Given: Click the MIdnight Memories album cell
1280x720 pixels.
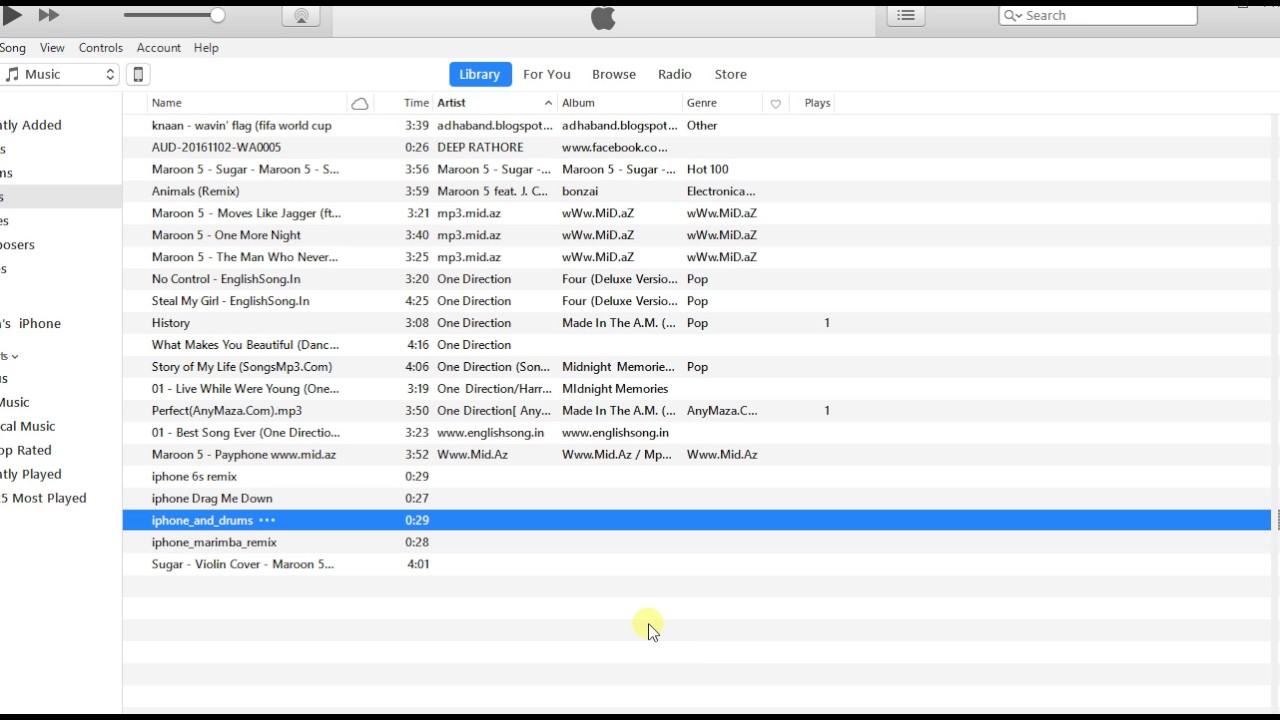Looking at the screenshot, I should point(615,389).
